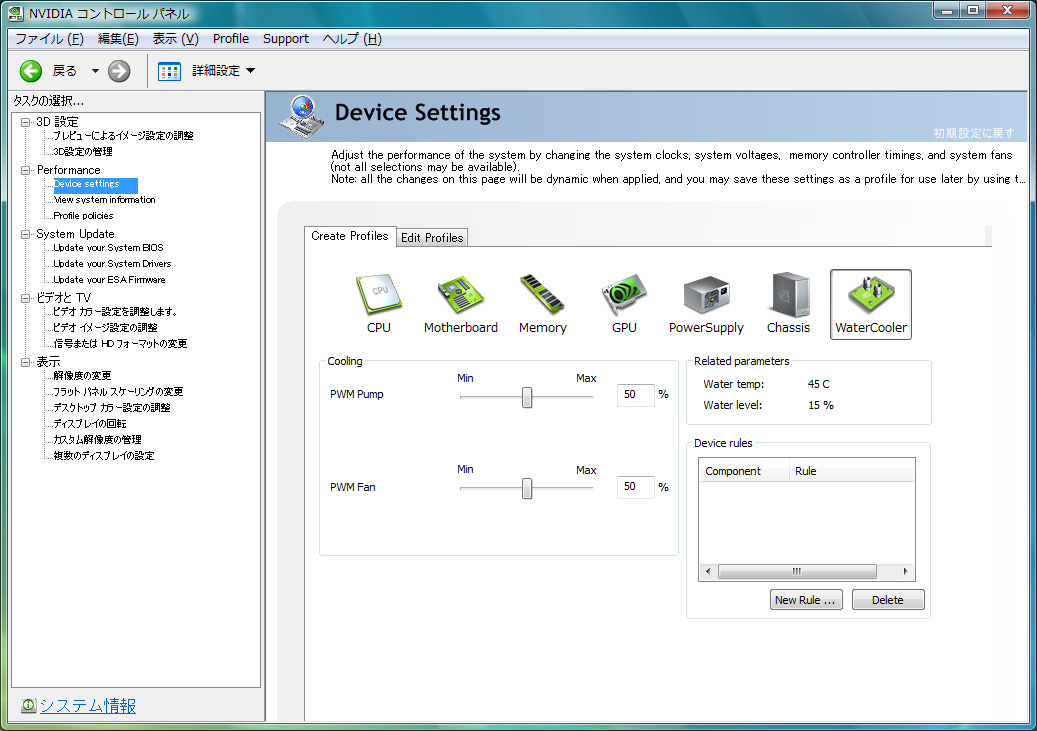Open the 編集(E) menu

(x=118, y=39)
